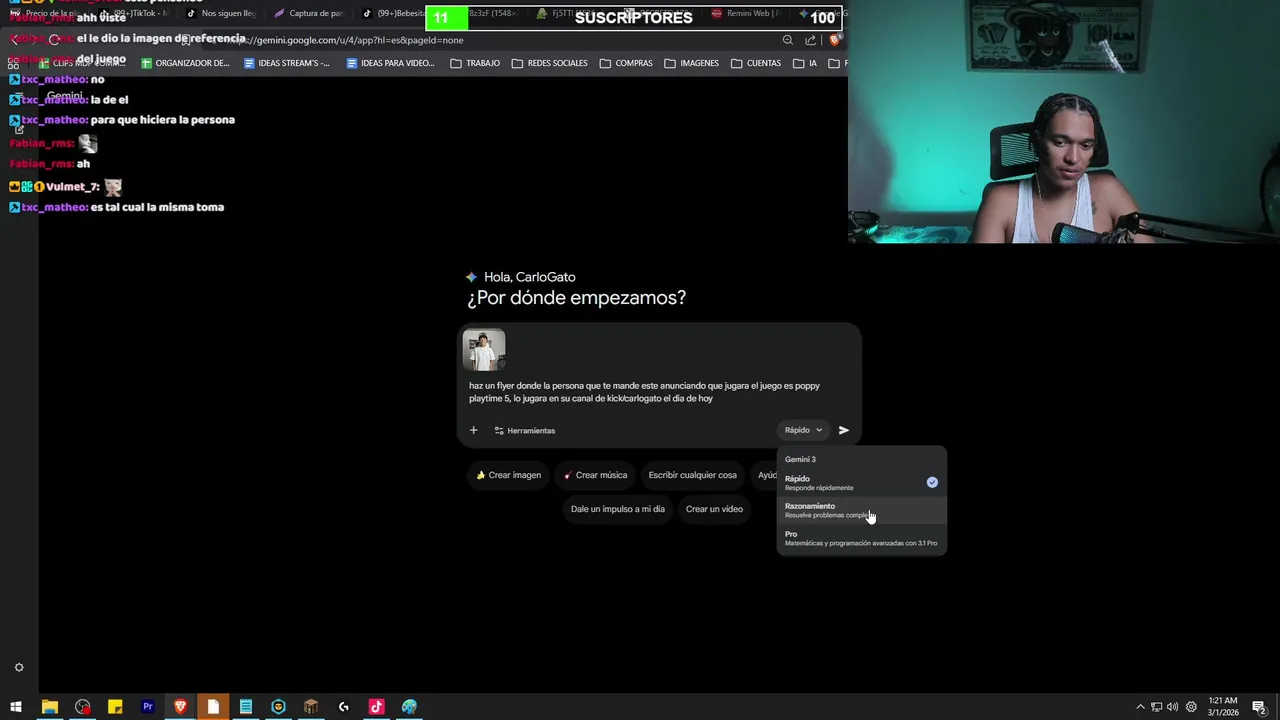Viewport: 1280px width, 720px height.
Task: Click the plus icon to add files
Action: click(474, 430)
